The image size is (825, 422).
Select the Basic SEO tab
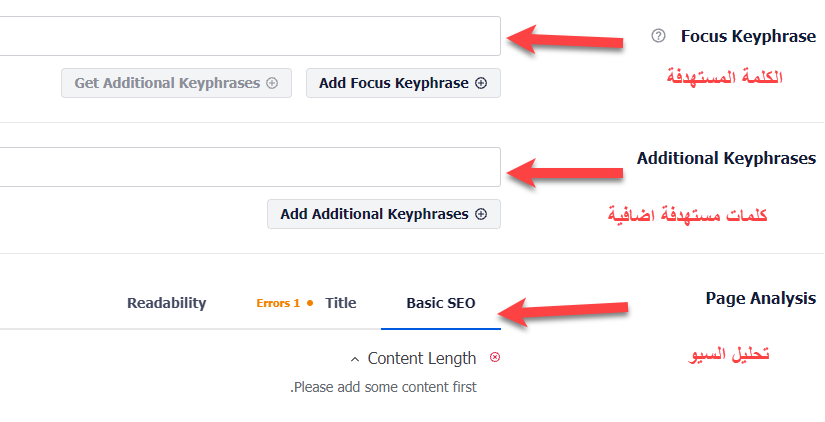(441, 303)
